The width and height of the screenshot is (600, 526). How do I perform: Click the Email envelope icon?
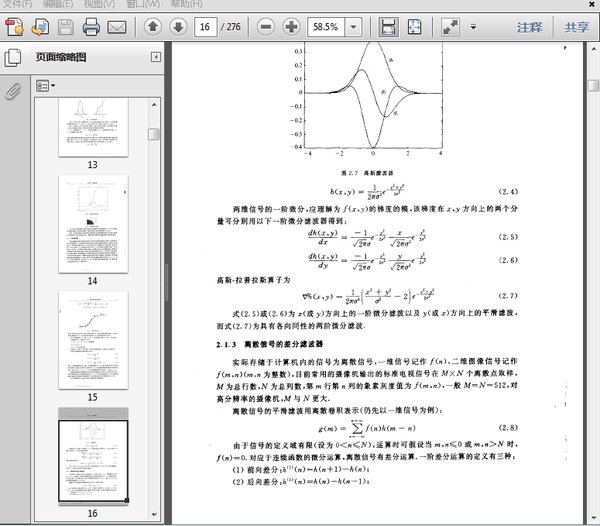pyautogui.click(x=116, y=25)
